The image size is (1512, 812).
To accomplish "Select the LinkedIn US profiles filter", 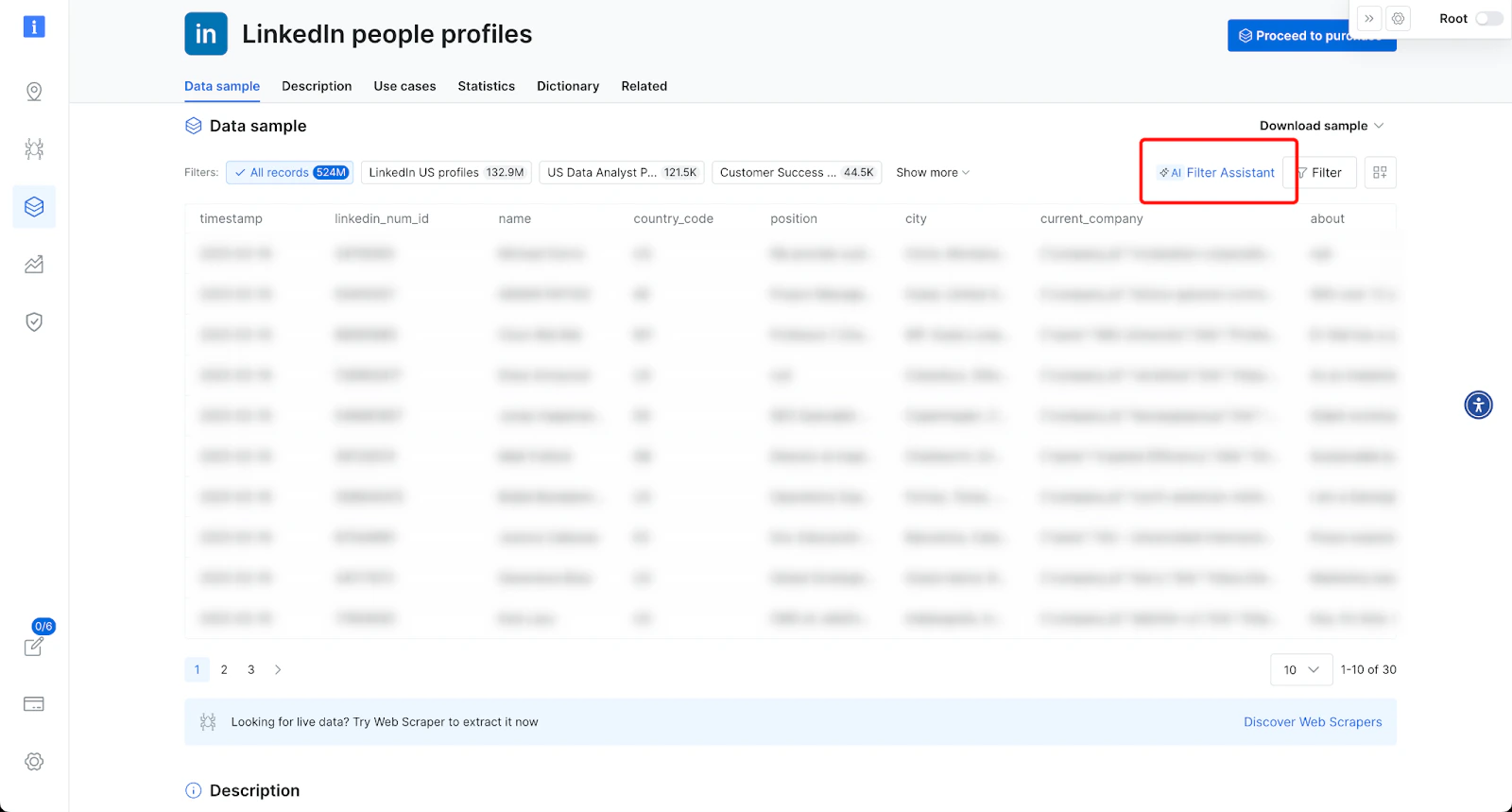I will pos(446,172).
